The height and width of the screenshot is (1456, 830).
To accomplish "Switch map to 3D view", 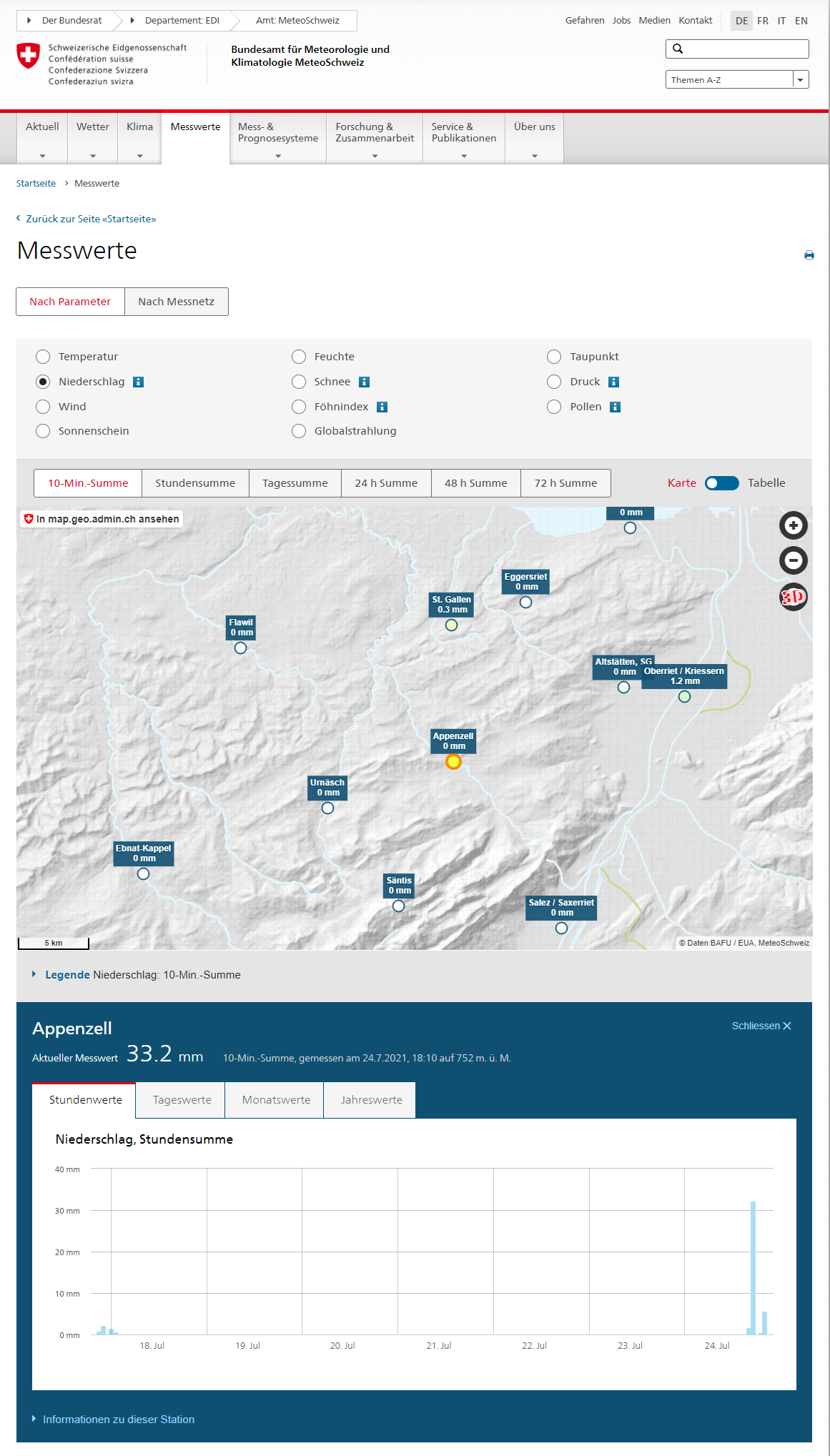I will [x=793, y=596].
